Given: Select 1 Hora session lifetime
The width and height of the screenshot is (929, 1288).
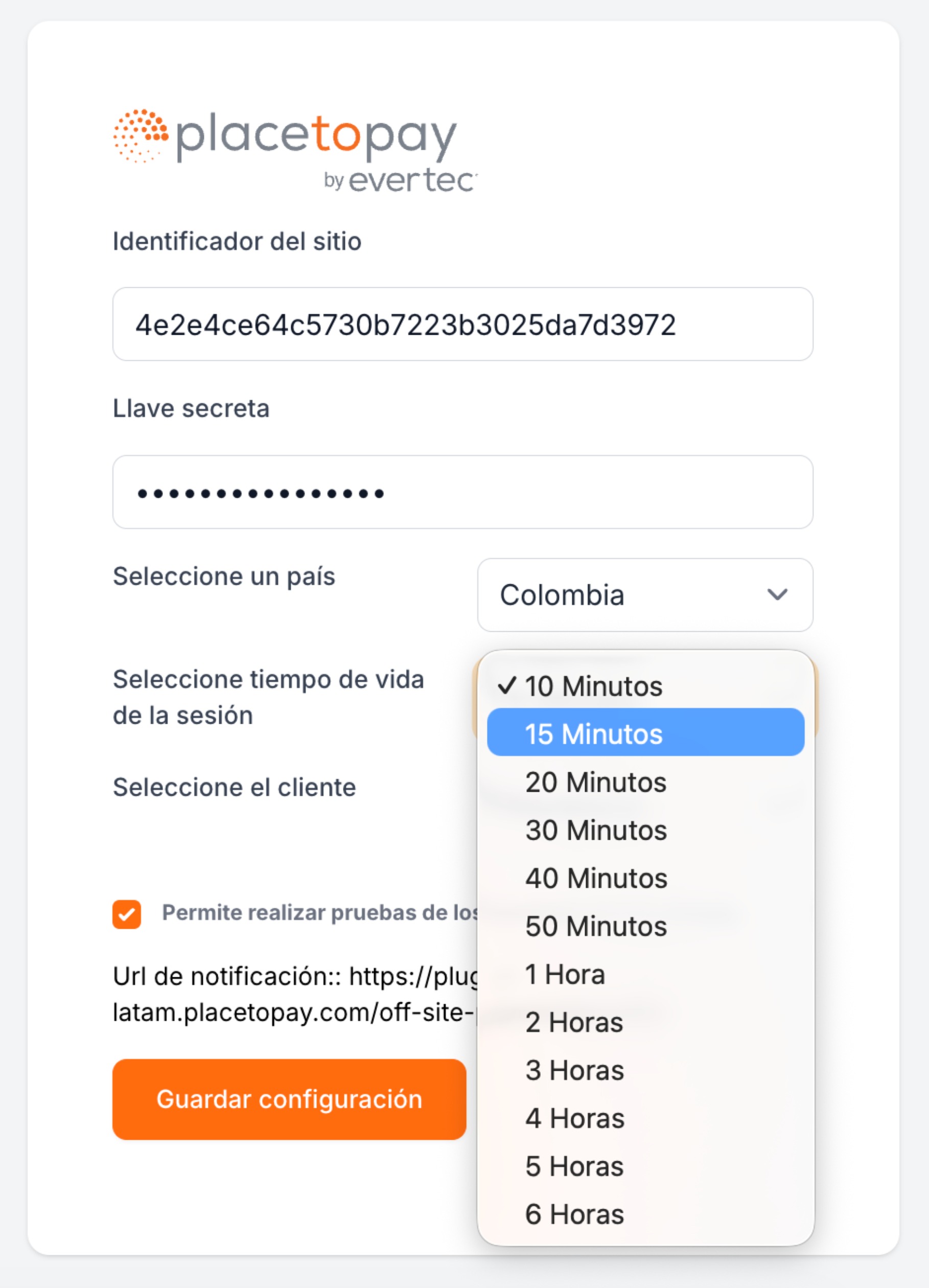Looking at the screenshot, I should tap(565, 975).
